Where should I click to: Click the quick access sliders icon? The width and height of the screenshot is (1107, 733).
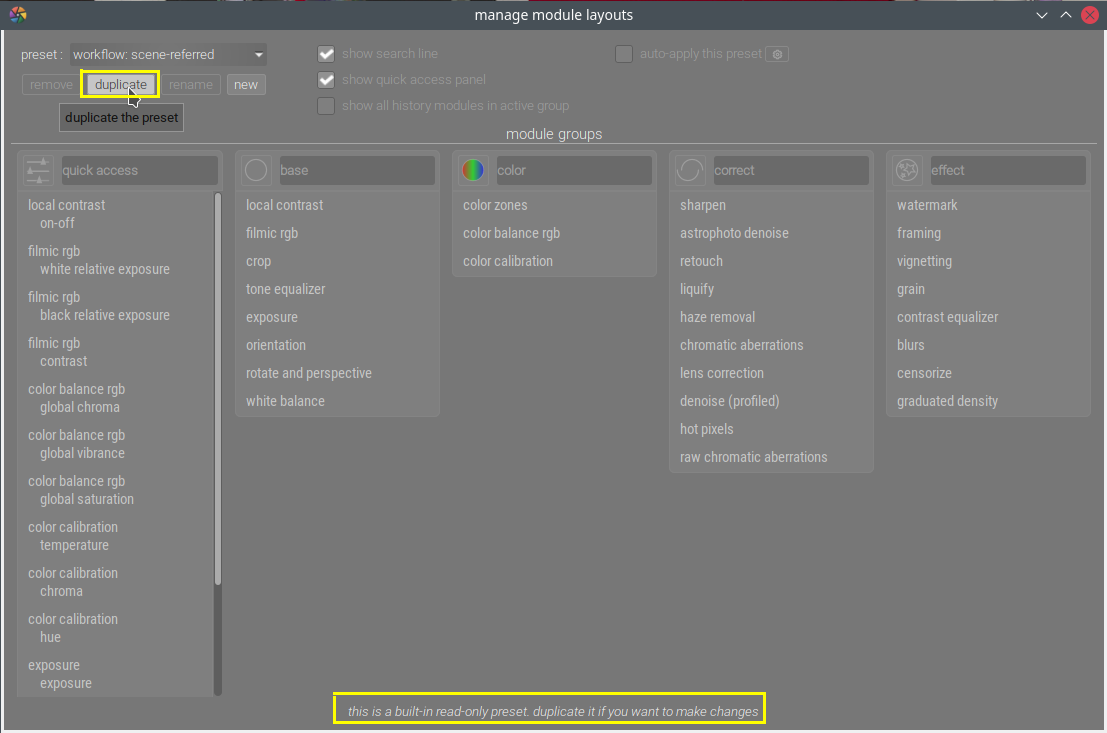[x=38, y=170]
